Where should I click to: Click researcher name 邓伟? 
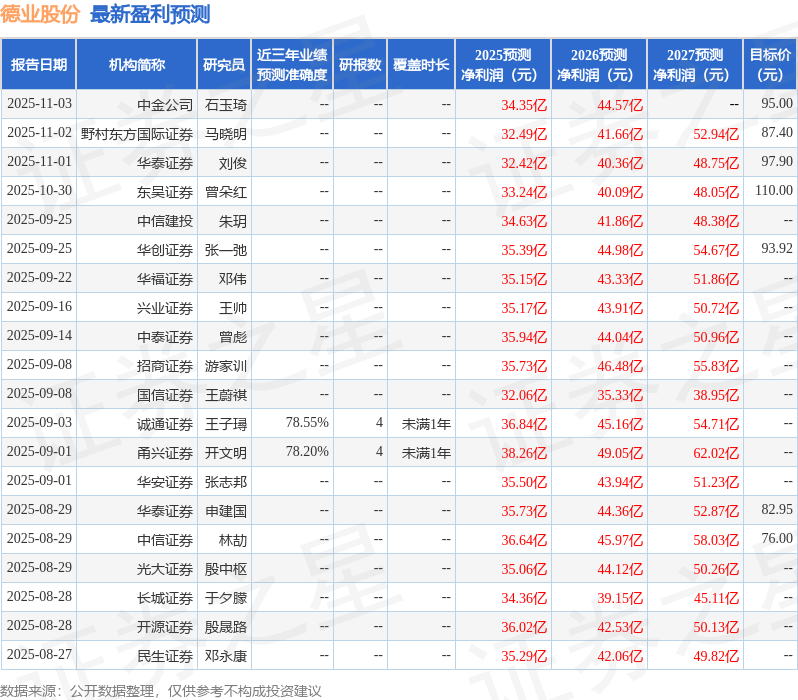233,279
